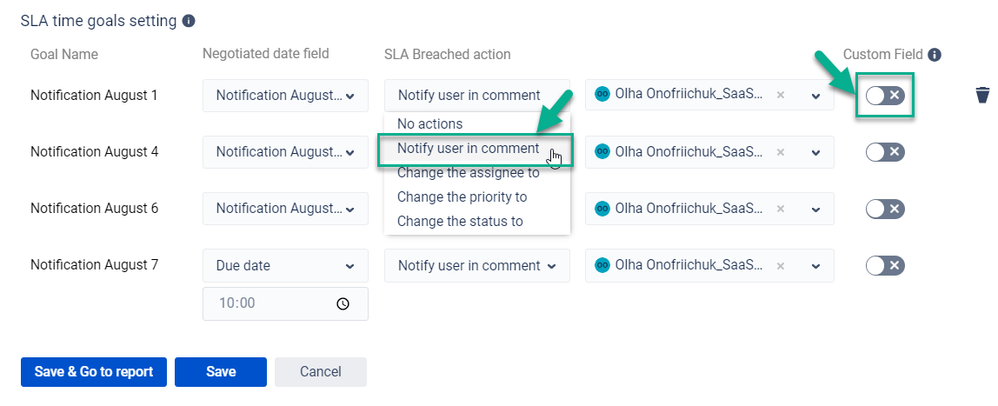
Task: Delete the Notification August 1 goal with trash icon
Action: (x=982, y=95)
